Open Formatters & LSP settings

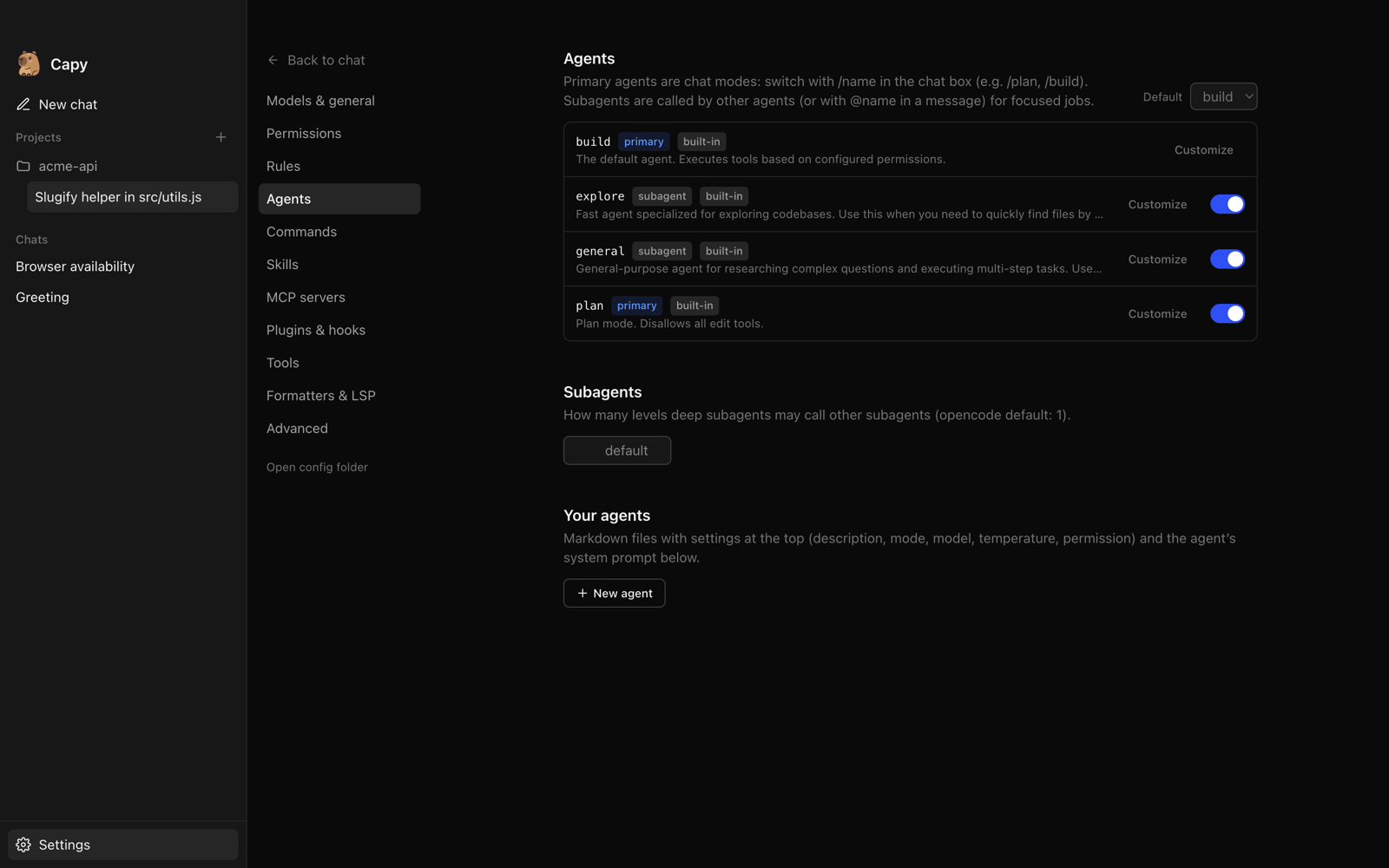[339, 395]
